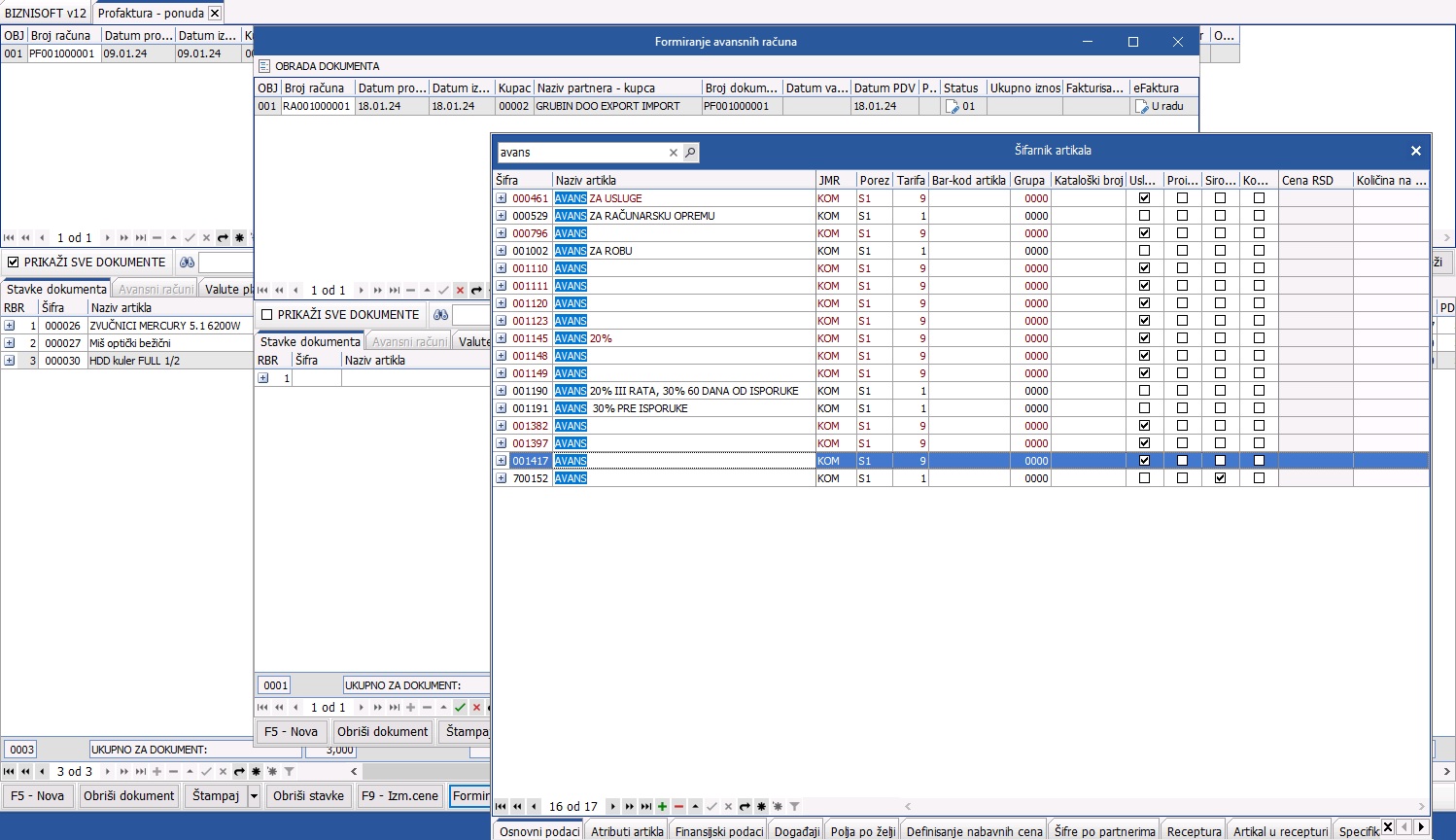Click the search magnifier icon next to avans field
1456x840 pixels.
[690, 153]
